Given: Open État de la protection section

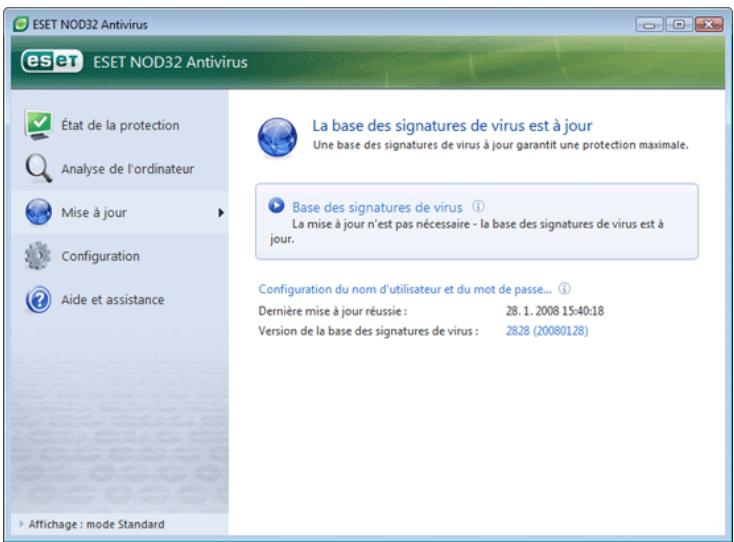Looking at the screenshot, I should pos(120,125).
